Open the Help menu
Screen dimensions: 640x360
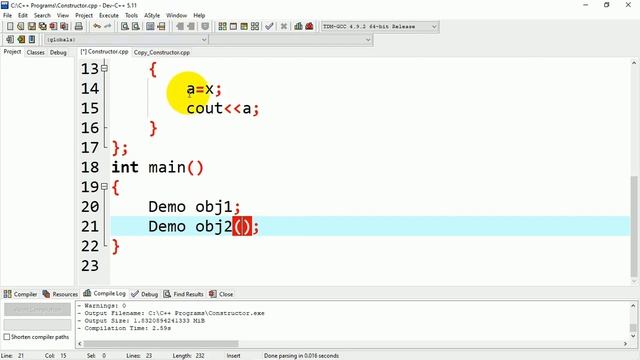pos(199,16)
